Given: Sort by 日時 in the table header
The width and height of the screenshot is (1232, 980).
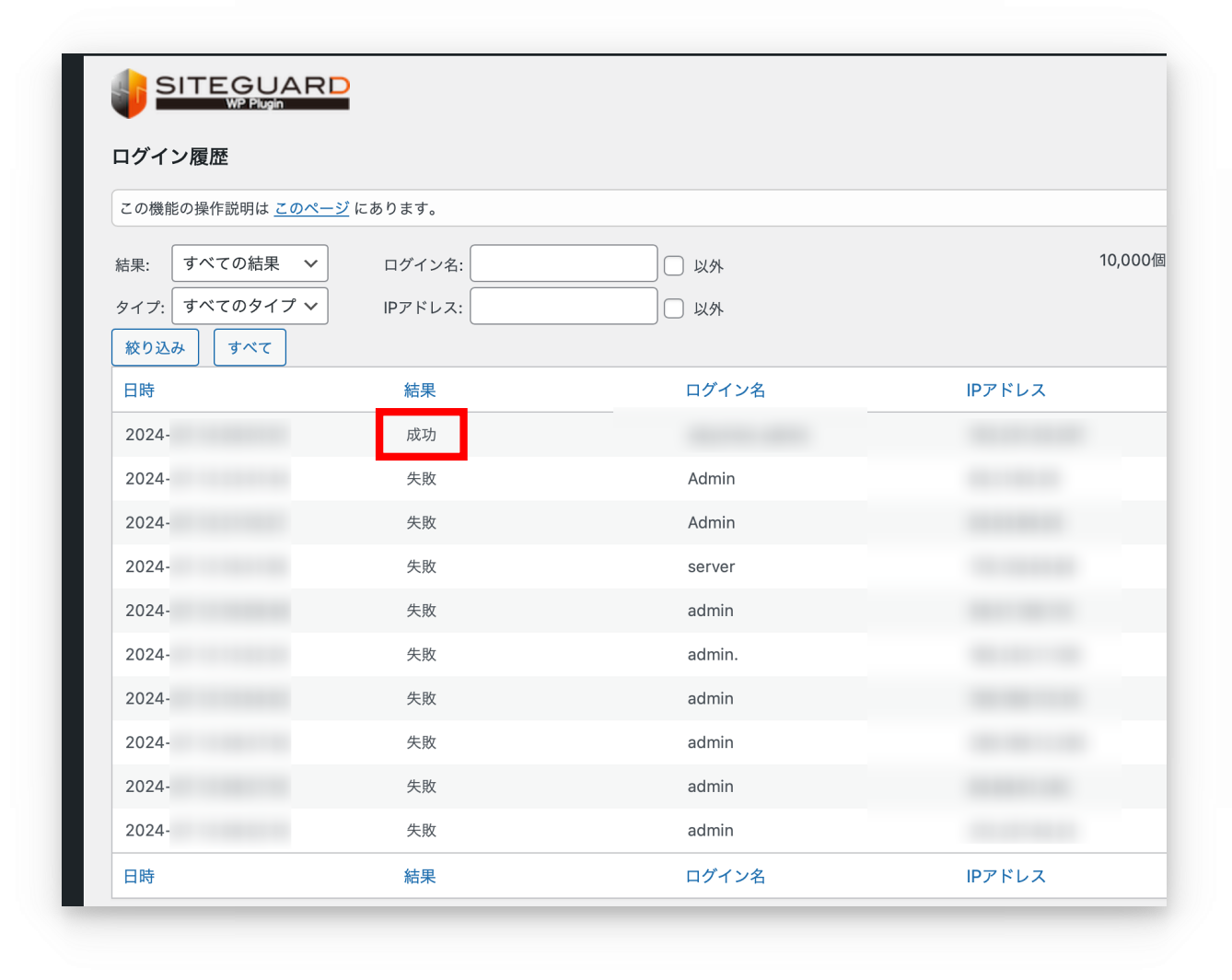Looking at the screenshot, I should coord(139,391).
